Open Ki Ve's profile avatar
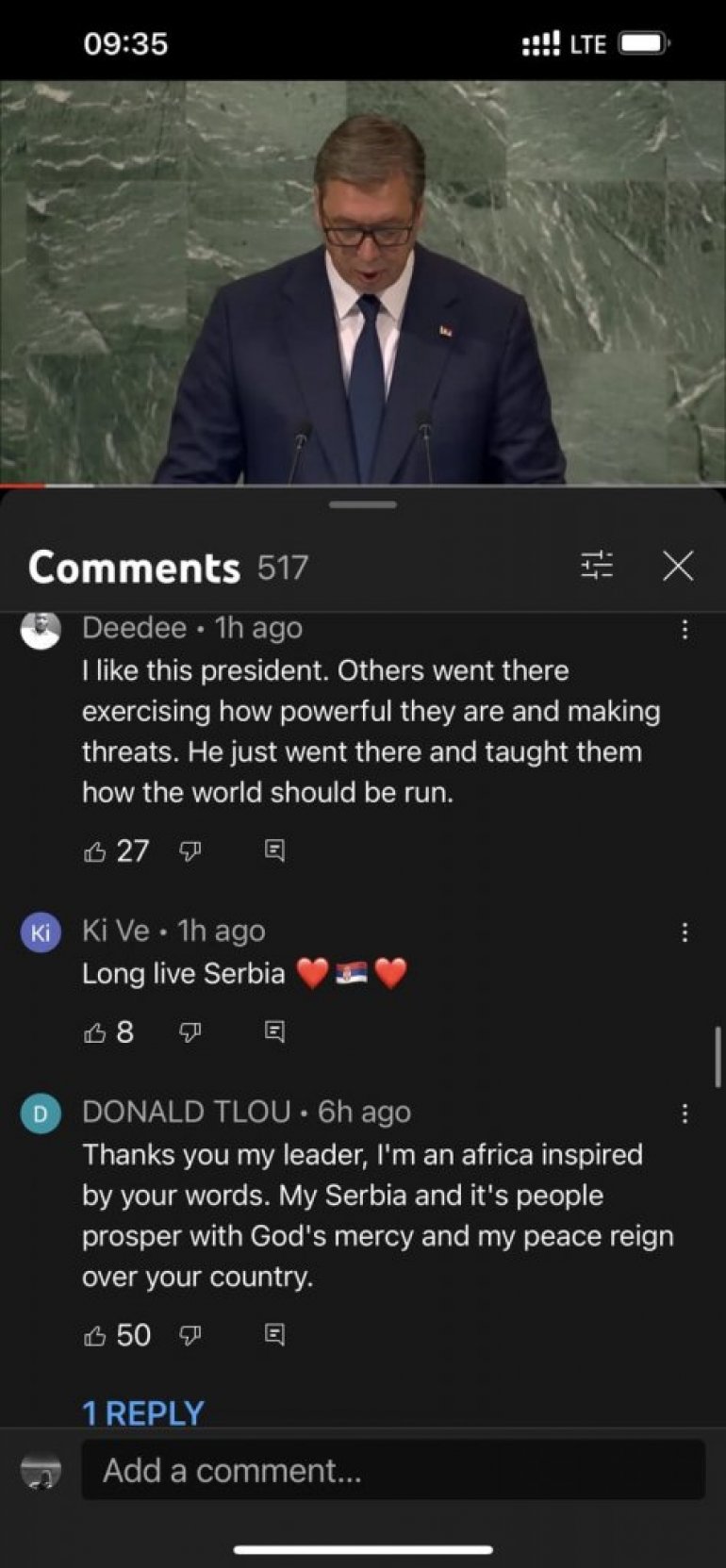The width and height of the screenshot is (726, 1568). (x=41, y=933)
